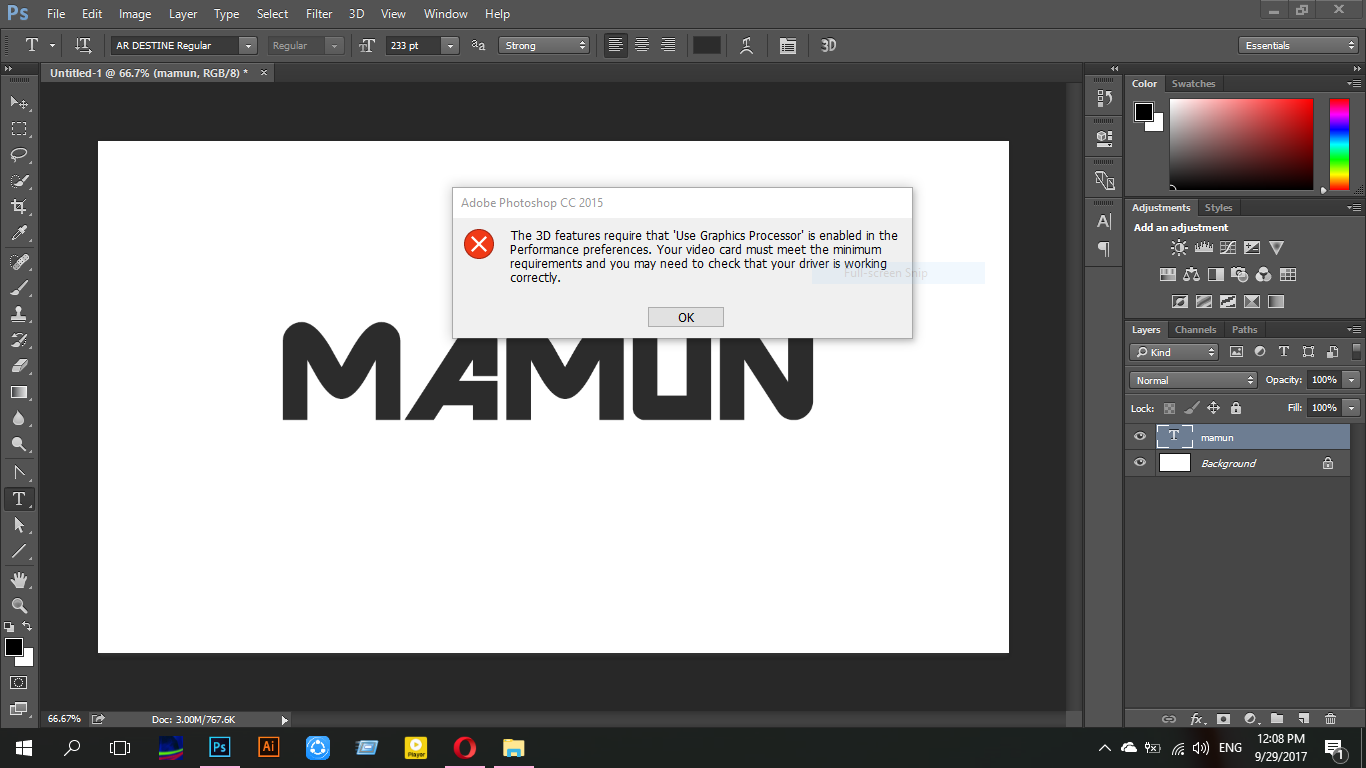Open Create Warped Text button

[746, 46]
